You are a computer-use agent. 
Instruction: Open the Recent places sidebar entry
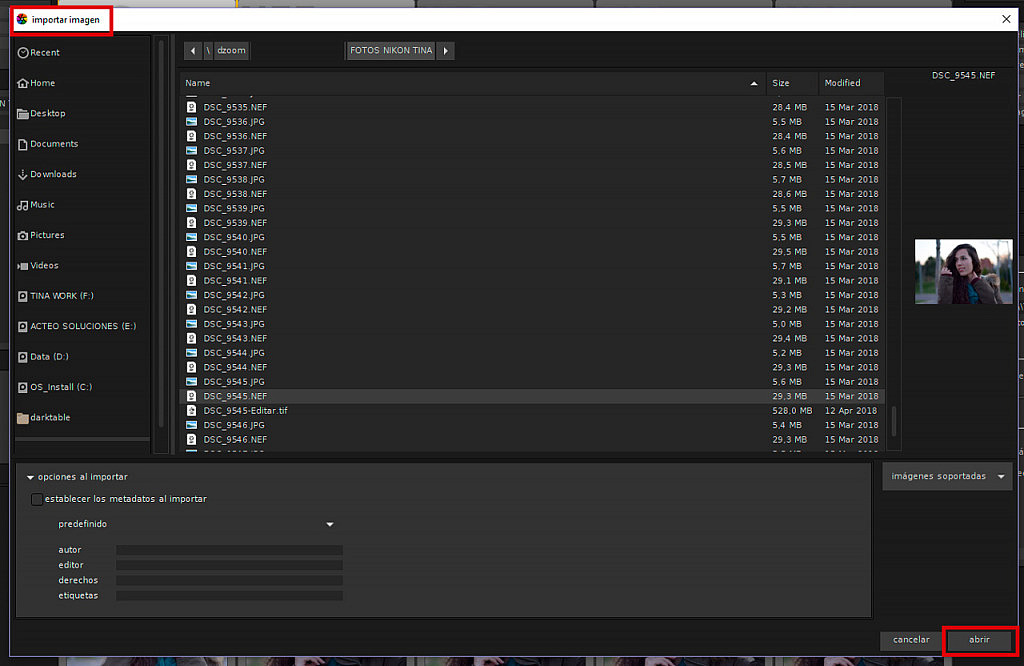coord(45,52)
